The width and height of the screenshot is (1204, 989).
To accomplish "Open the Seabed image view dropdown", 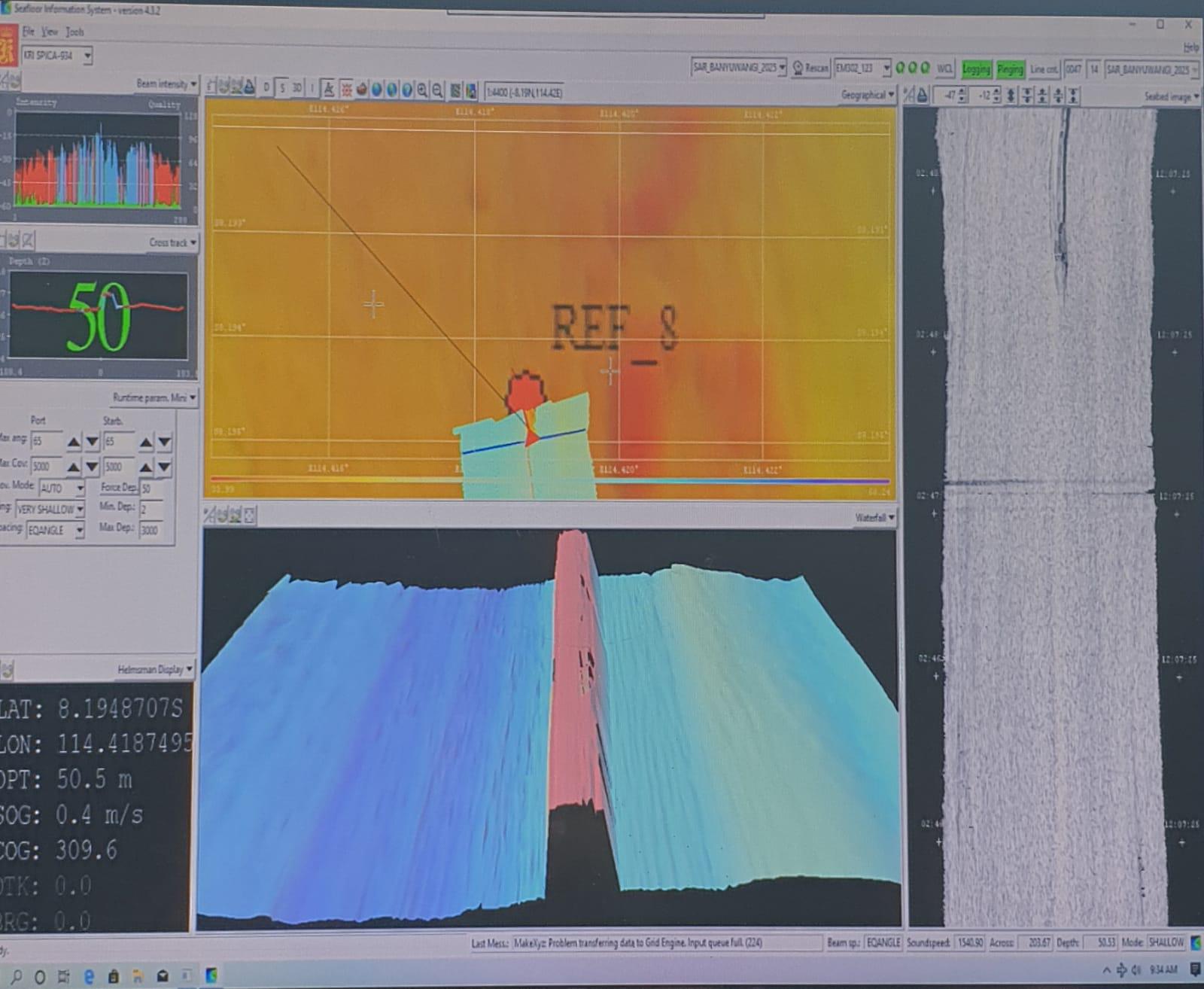I will click(1171, 96).
